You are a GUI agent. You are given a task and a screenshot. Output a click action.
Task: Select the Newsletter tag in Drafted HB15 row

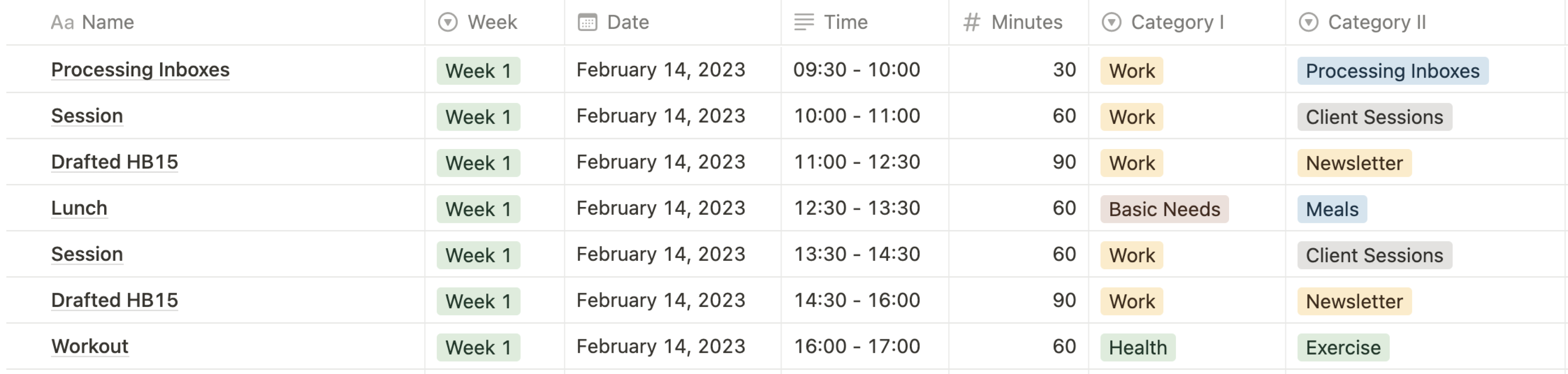(x=1354, y=163)
